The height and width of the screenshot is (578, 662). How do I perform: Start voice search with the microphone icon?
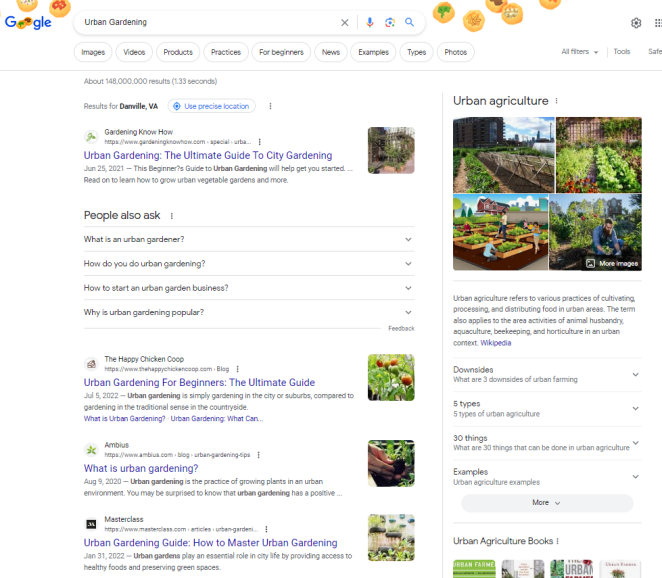pyautogui.click(x=369, y=22)
